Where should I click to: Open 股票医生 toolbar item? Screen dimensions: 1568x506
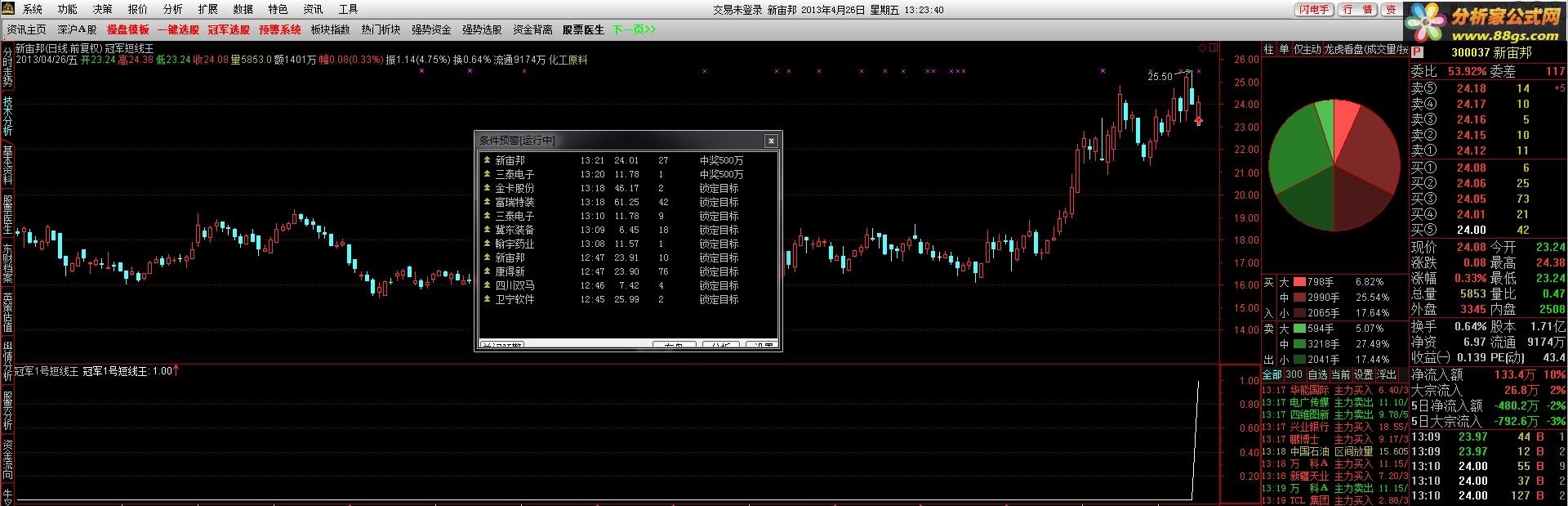pos(584,29)
